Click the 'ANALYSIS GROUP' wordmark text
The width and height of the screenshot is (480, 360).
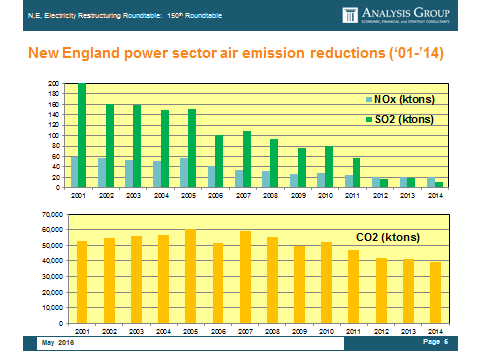click(406, 13)
